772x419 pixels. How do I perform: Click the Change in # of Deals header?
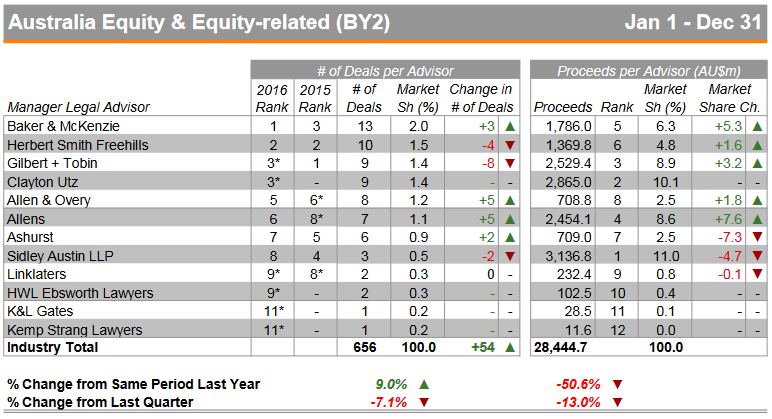click(481, 98)
